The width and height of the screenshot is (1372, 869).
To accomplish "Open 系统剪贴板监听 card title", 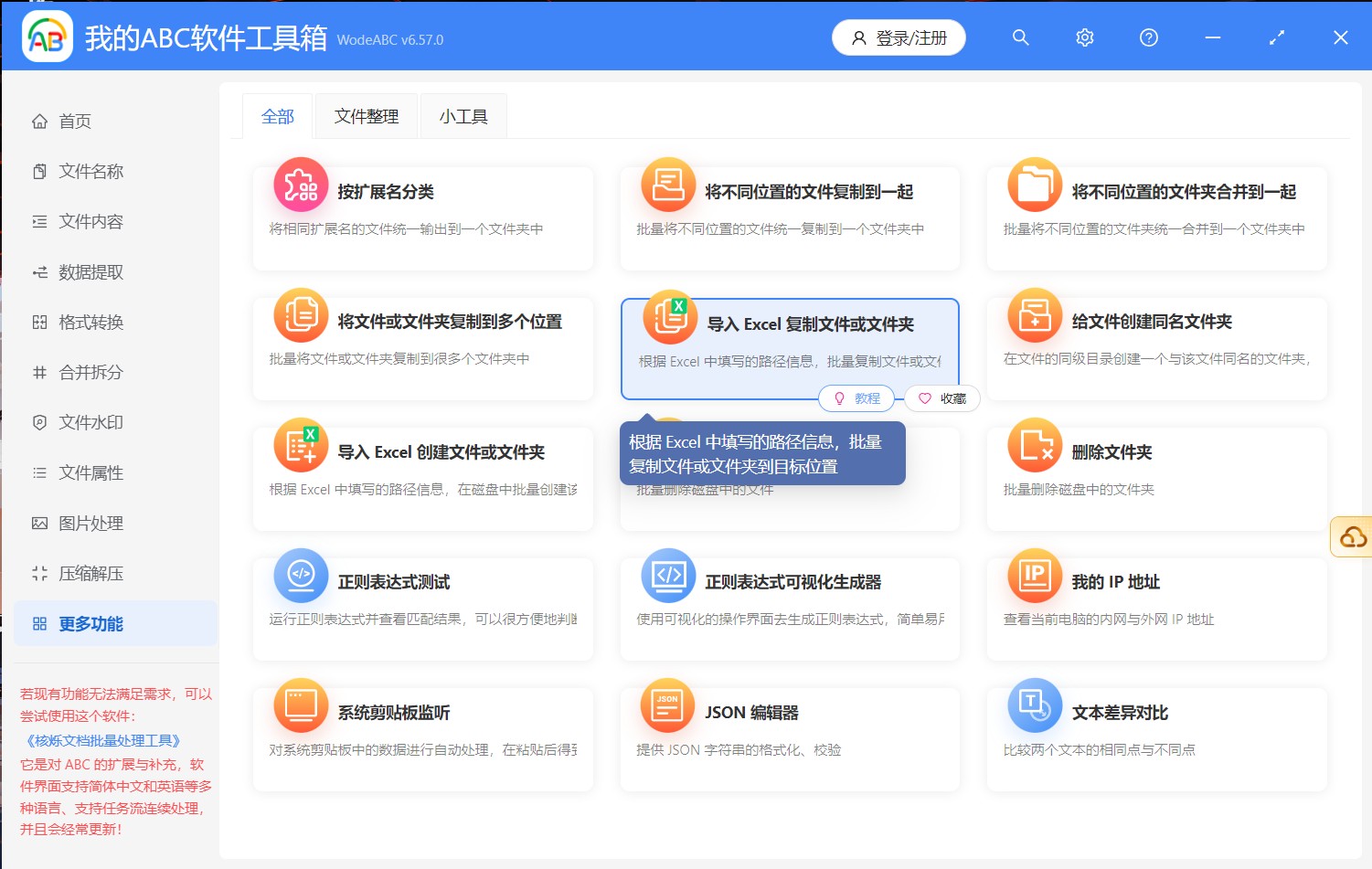I will (394, 713).
